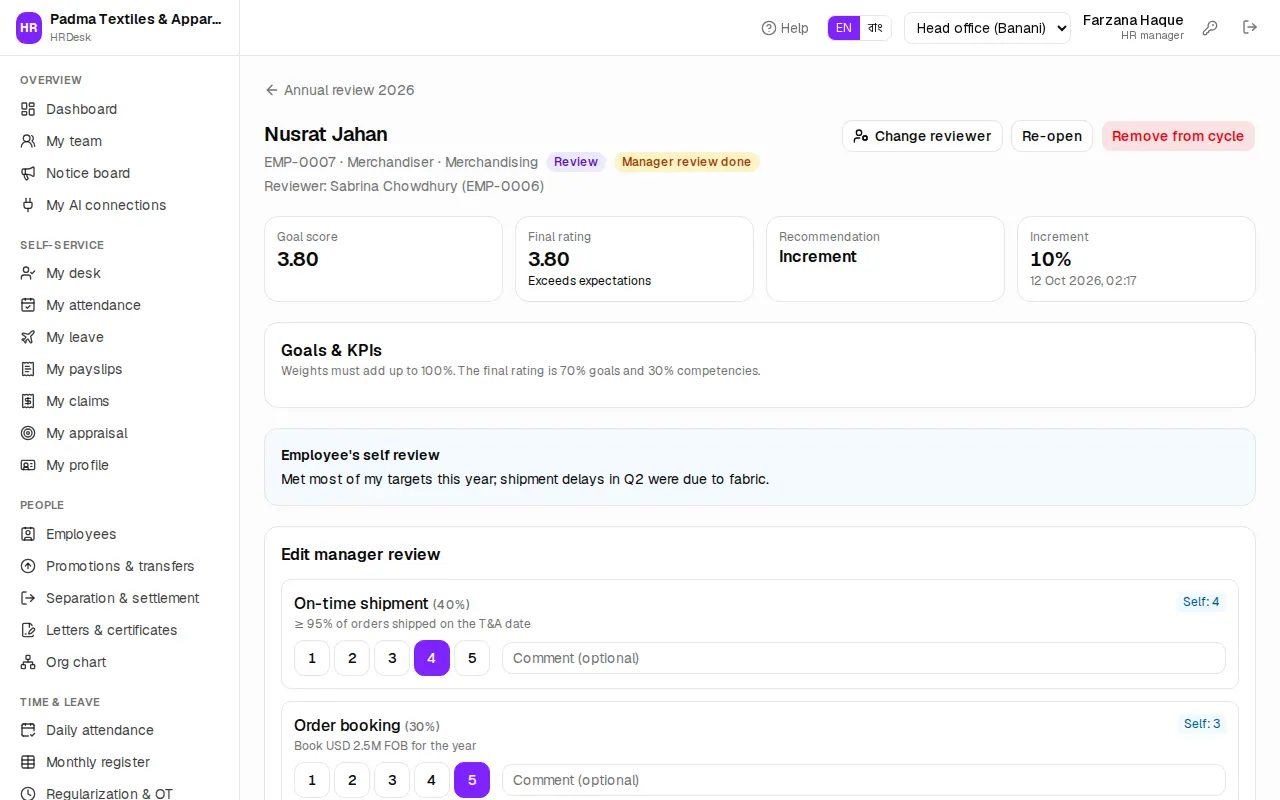Open the My payslips document icon
This screenshot has width=1280, height=800.
point(28,369)
